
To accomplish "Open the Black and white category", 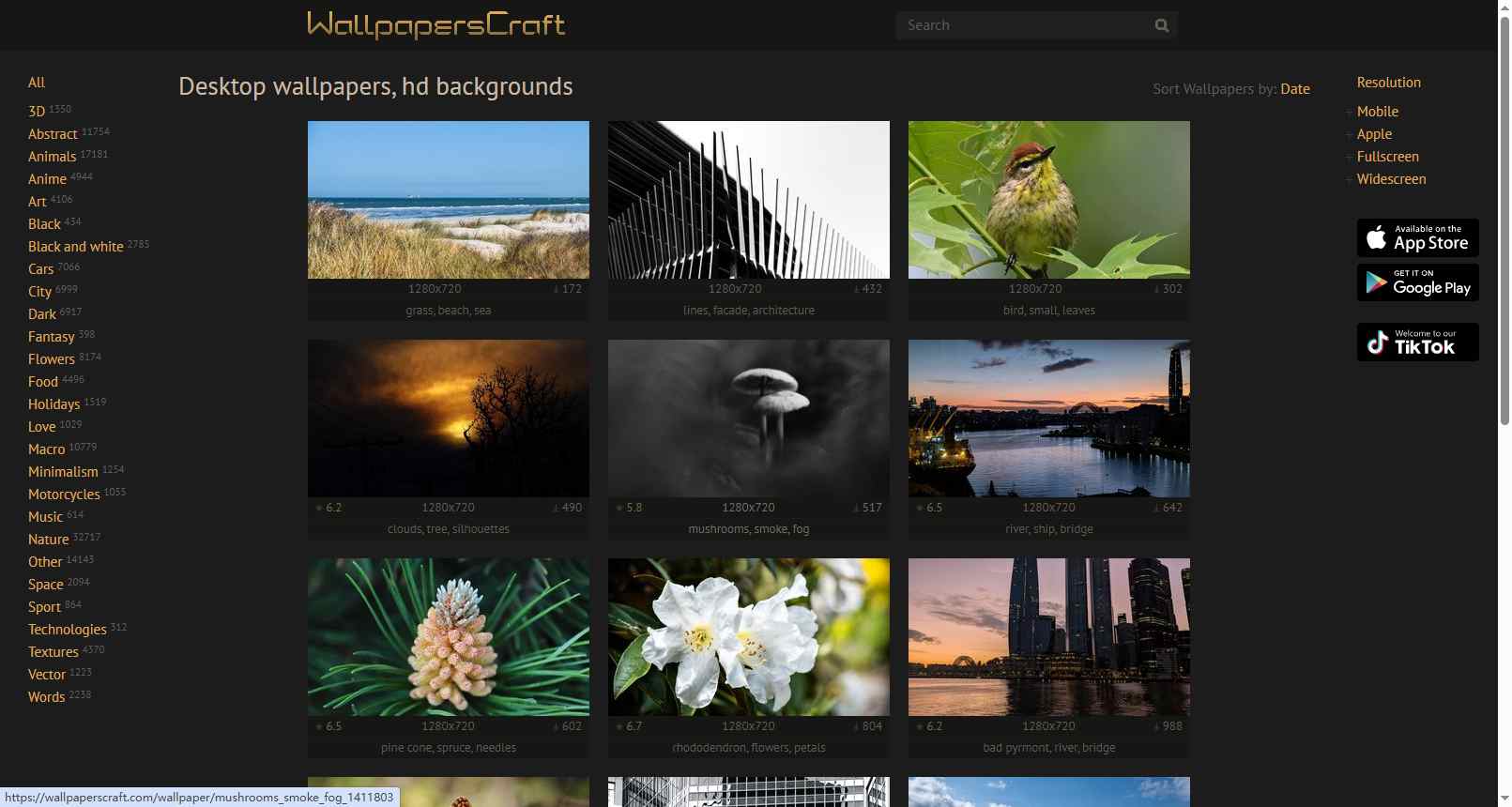I will pos(75,247).
